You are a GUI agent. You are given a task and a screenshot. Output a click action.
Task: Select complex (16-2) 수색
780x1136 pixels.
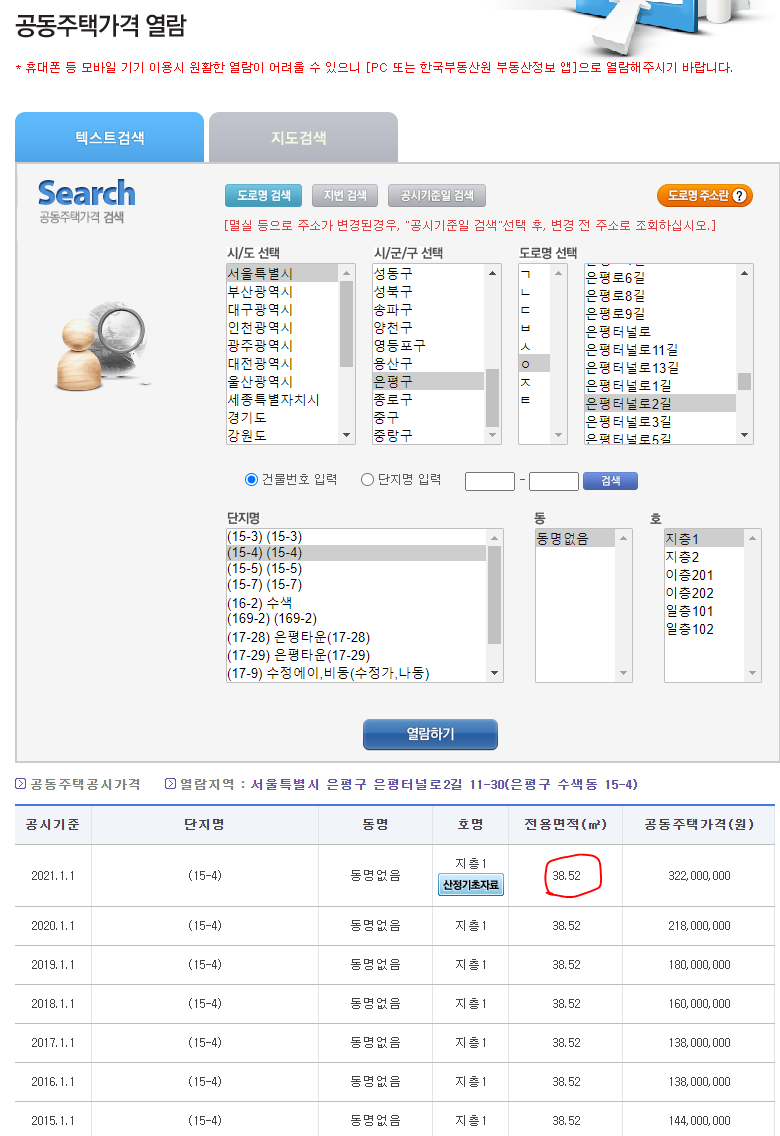click(x=356, y=603)
